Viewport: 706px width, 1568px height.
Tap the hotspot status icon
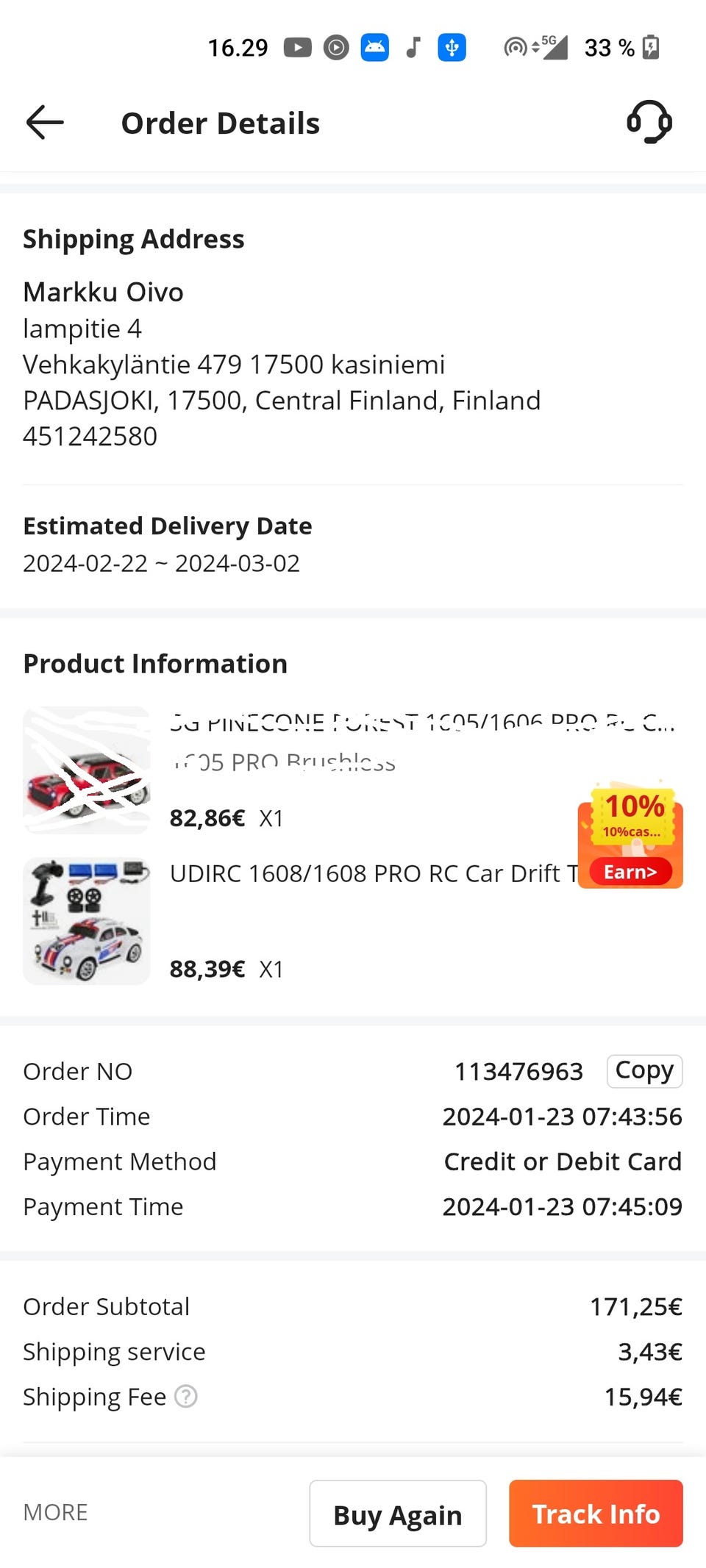pyautogui.click(x=515, y=48)
